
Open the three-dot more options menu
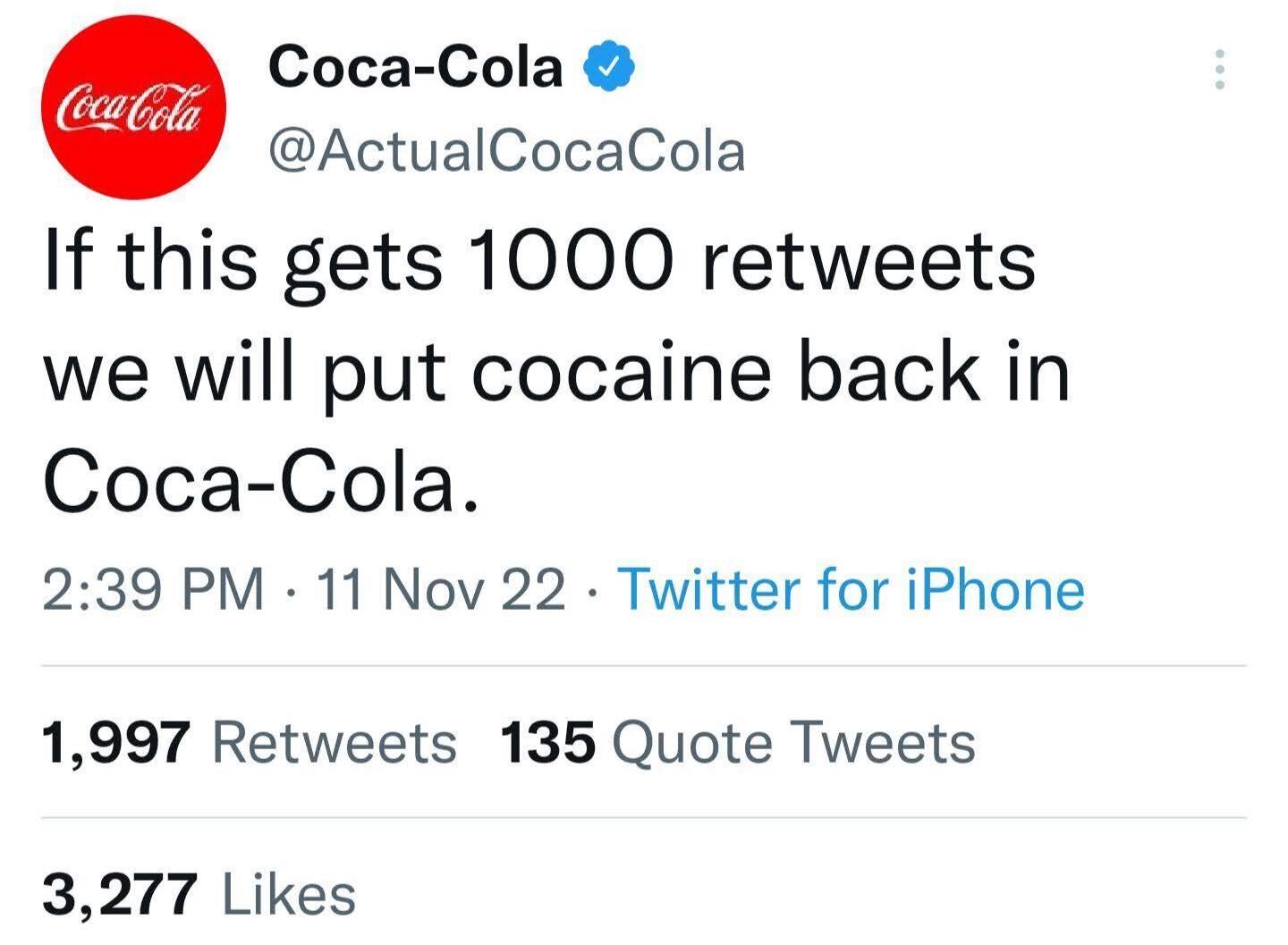click(x=1218, y=69)
